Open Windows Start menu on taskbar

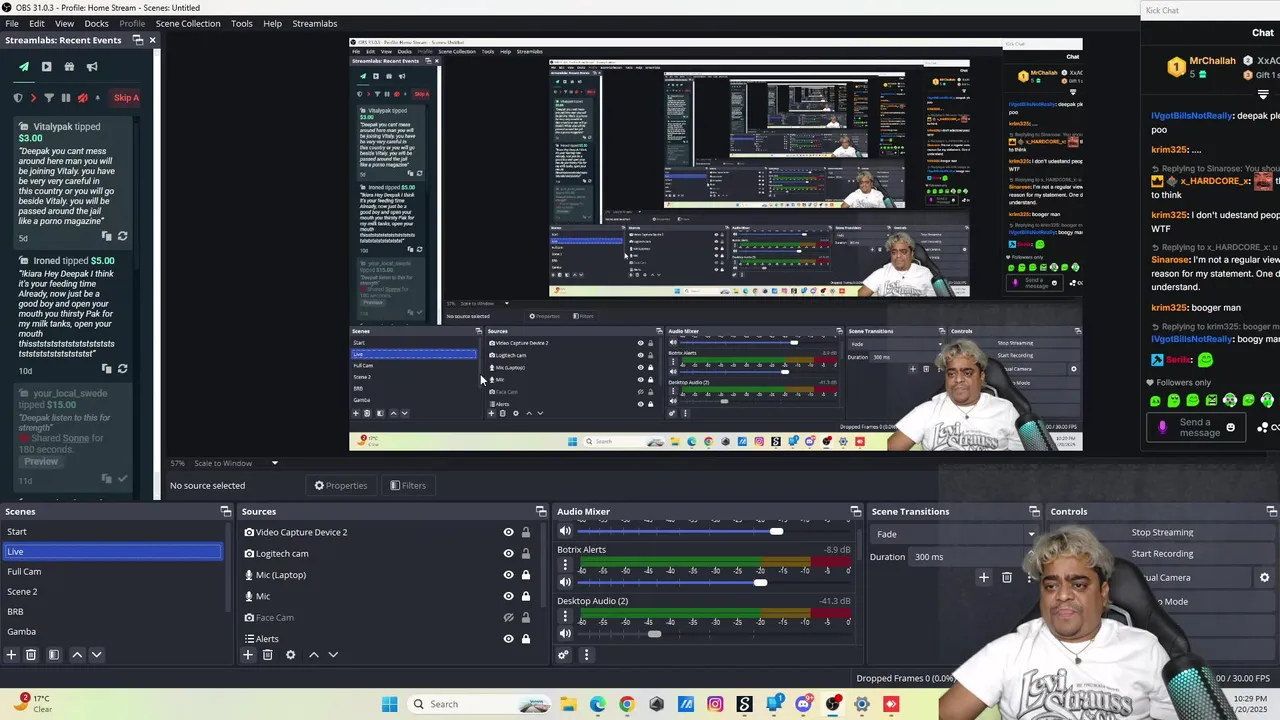[x=389, y=704]
